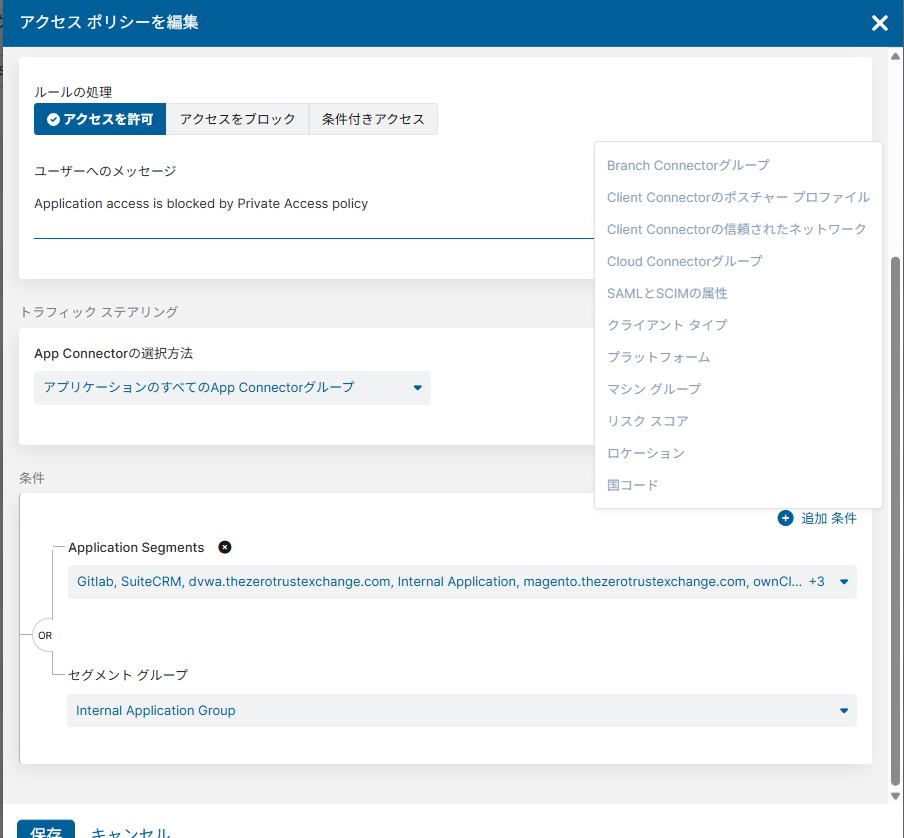Click caret arrow on Application Segments field

click(x=844, y=582)
